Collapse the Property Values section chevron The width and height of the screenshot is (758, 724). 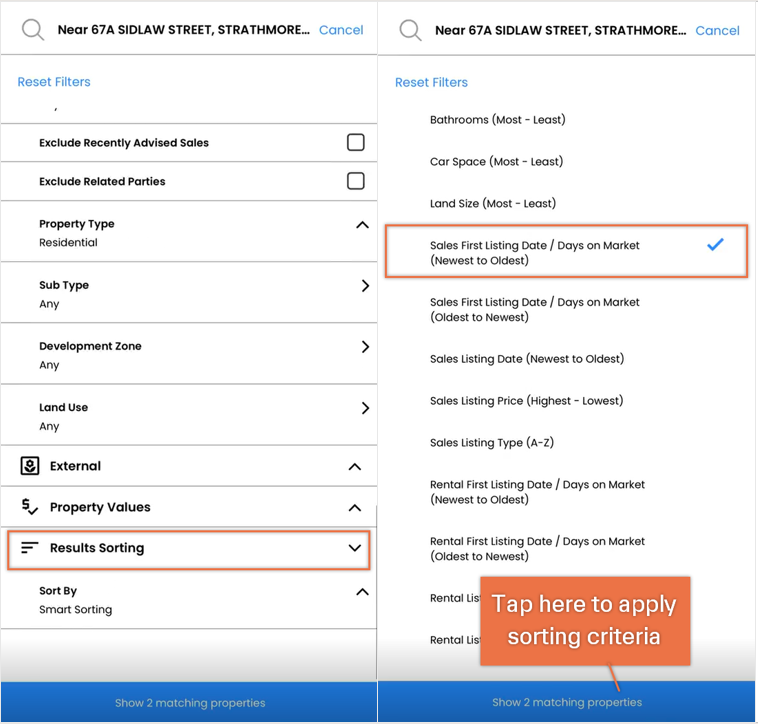point(355,508)
